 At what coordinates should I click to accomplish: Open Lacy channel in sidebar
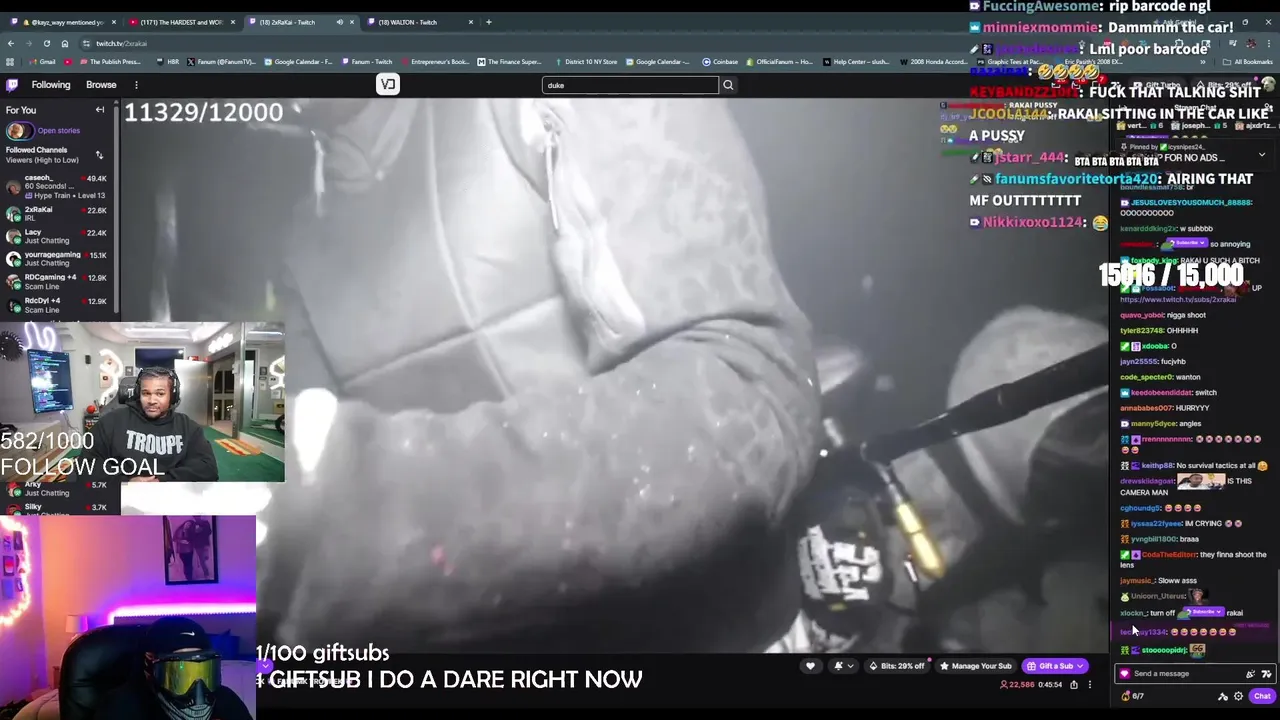[x=56, y=236]
